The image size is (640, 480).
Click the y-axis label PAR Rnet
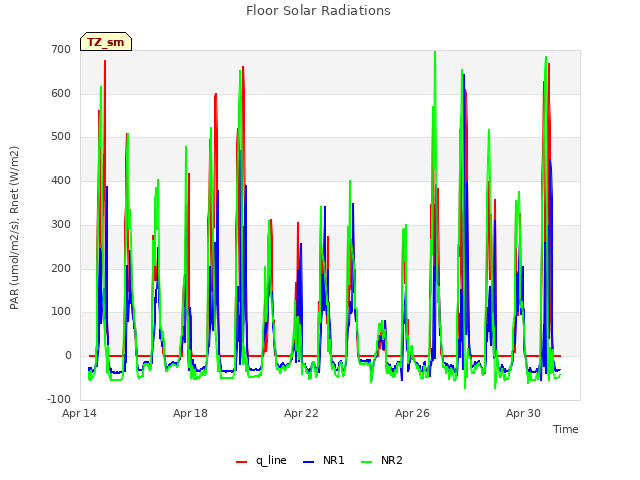[x=14, y=228]
